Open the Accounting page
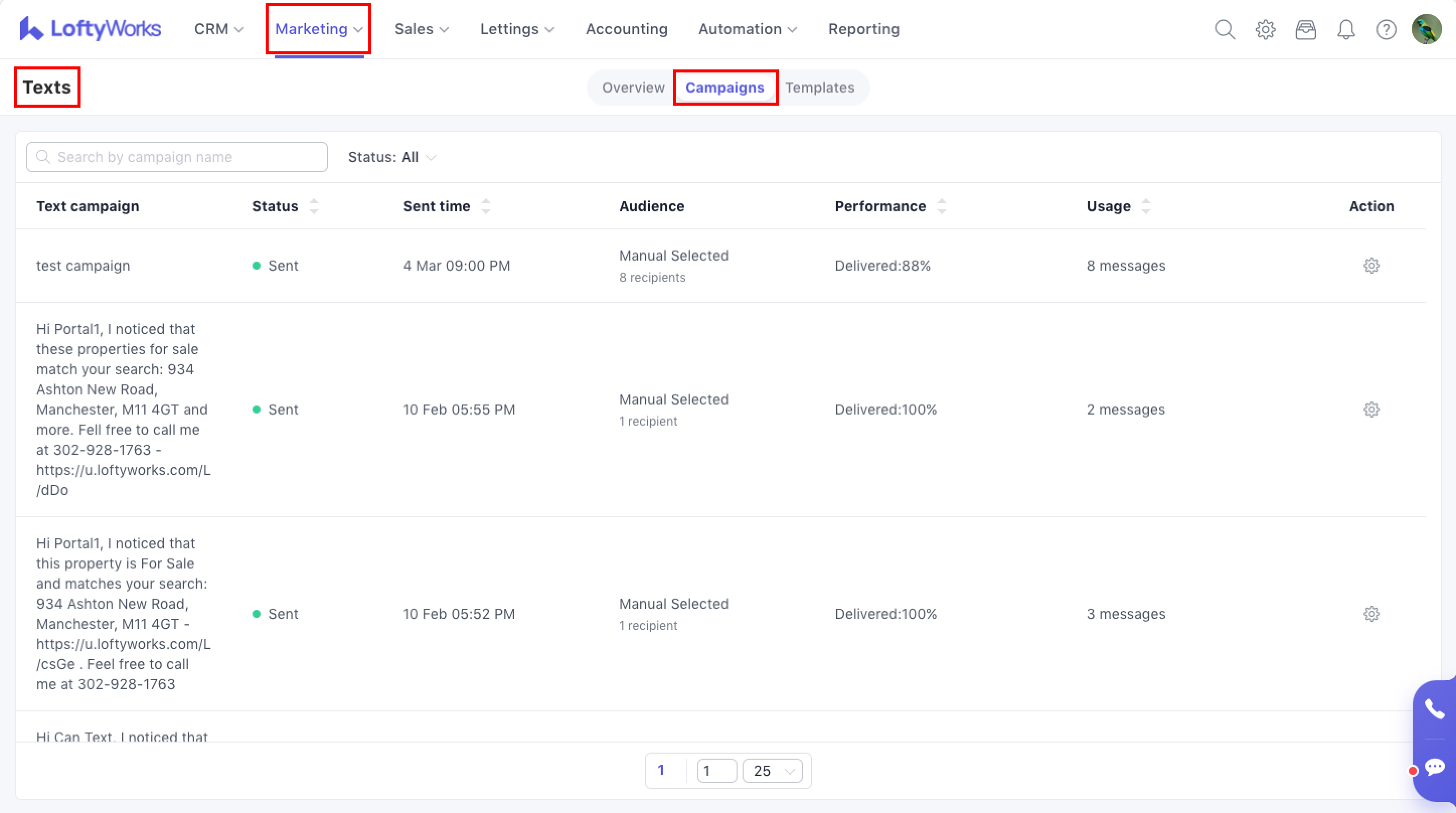The width and height of the screenshot is (1456, 813). 626,29
